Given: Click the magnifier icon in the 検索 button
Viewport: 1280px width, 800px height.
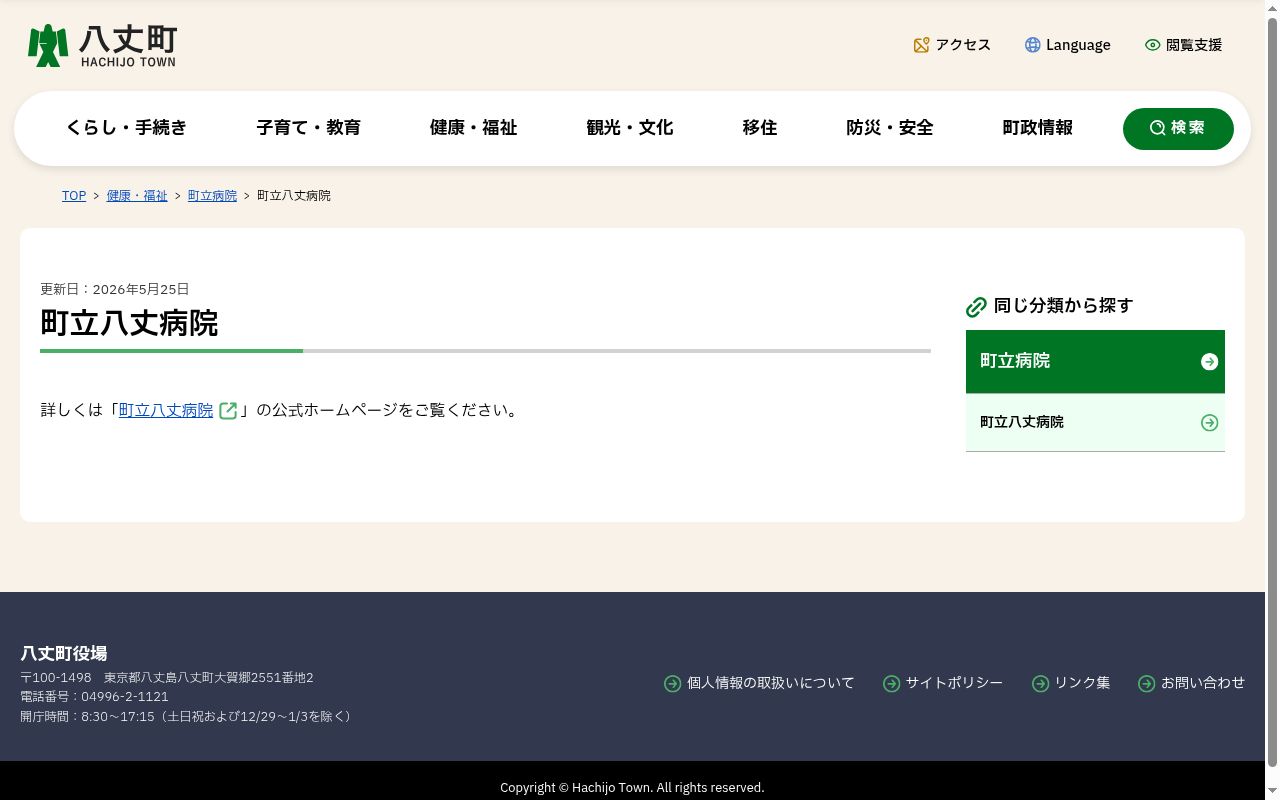Looking at the screenshot, I should tap(1157, 128).
